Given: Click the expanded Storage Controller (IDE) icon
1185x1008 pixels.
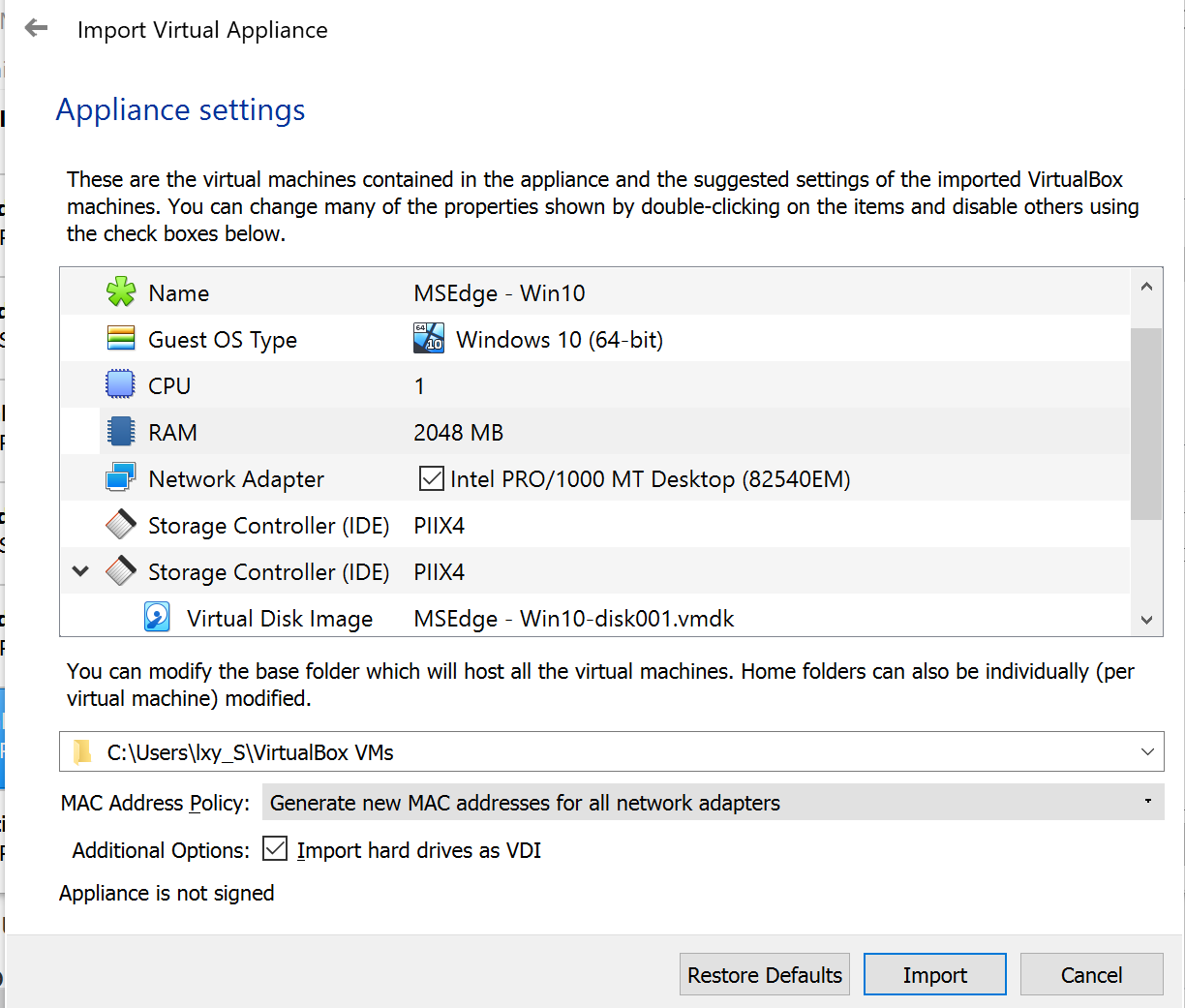Looking at the screenshot, I should pos(121,571).
